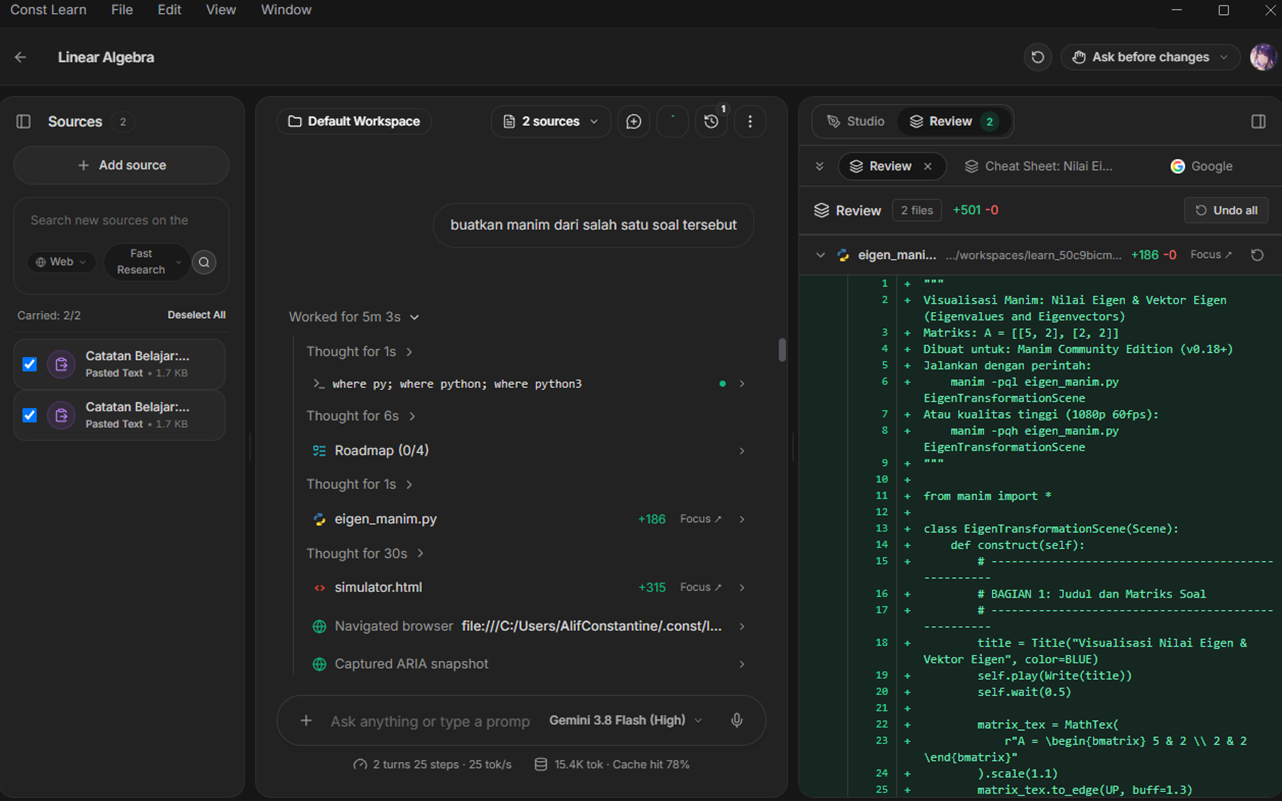Choose model via Gemini 3.8 Flash dropdown

click(625, 721)
